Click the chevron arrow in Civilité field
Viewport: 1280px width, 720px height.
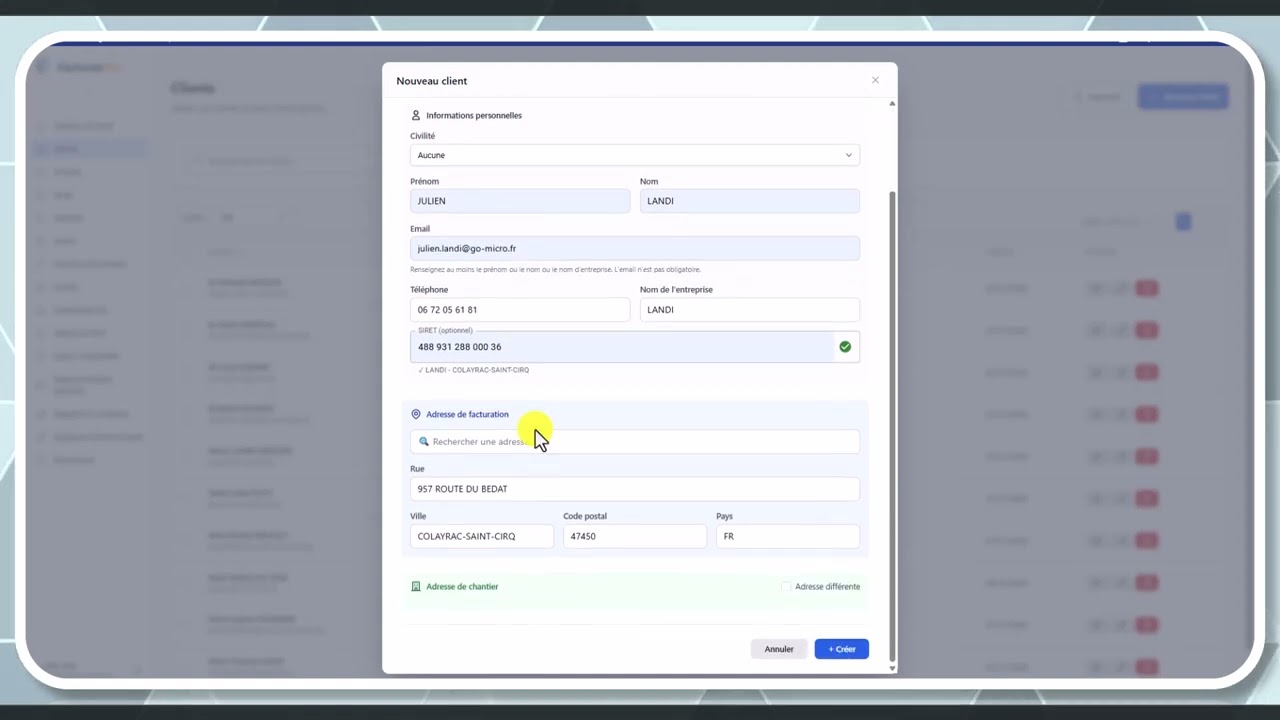pos(848,155)
